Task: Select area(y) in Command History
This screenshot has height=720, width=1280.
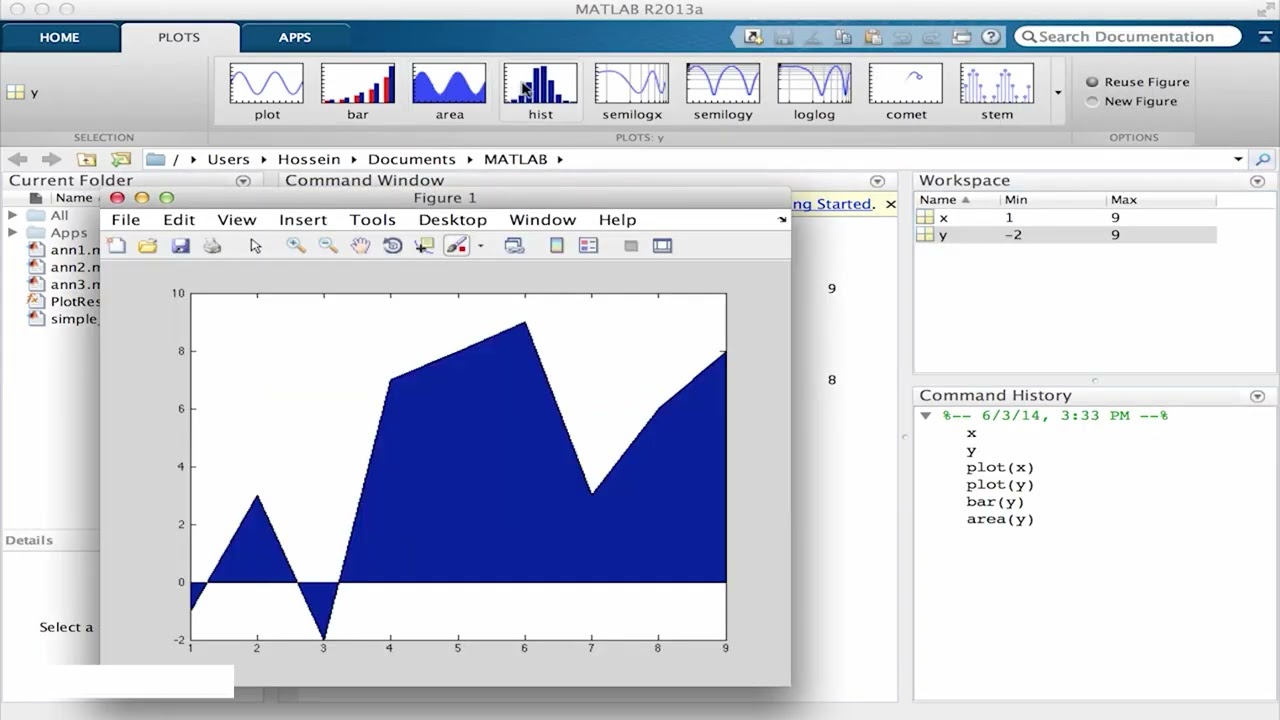Action: [1000, 519]
